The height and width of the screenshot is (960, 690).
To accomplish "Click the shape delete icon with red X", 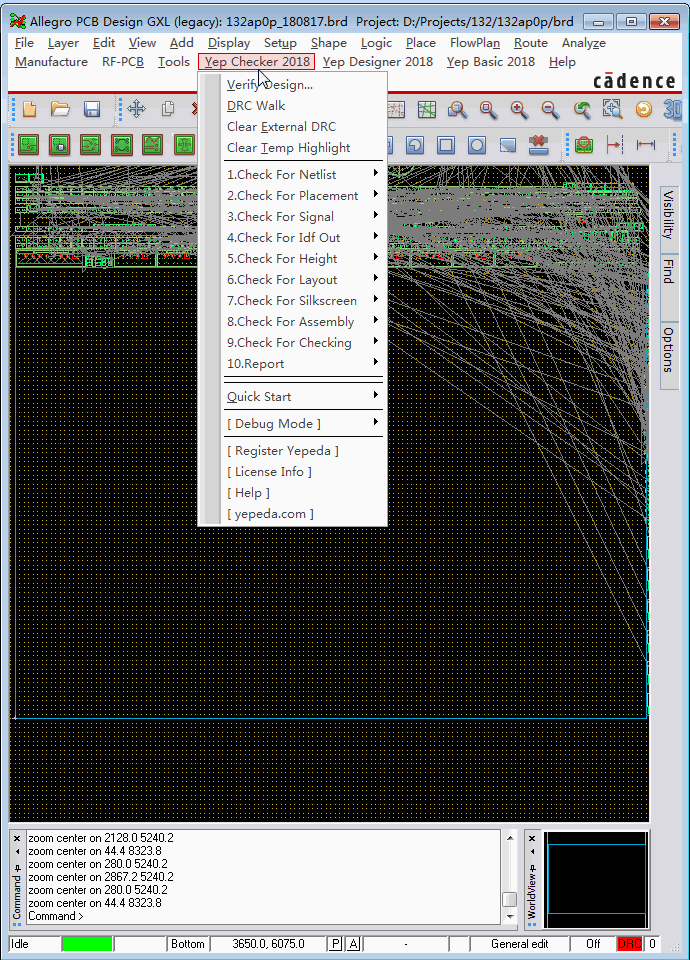I will point(538,145).
